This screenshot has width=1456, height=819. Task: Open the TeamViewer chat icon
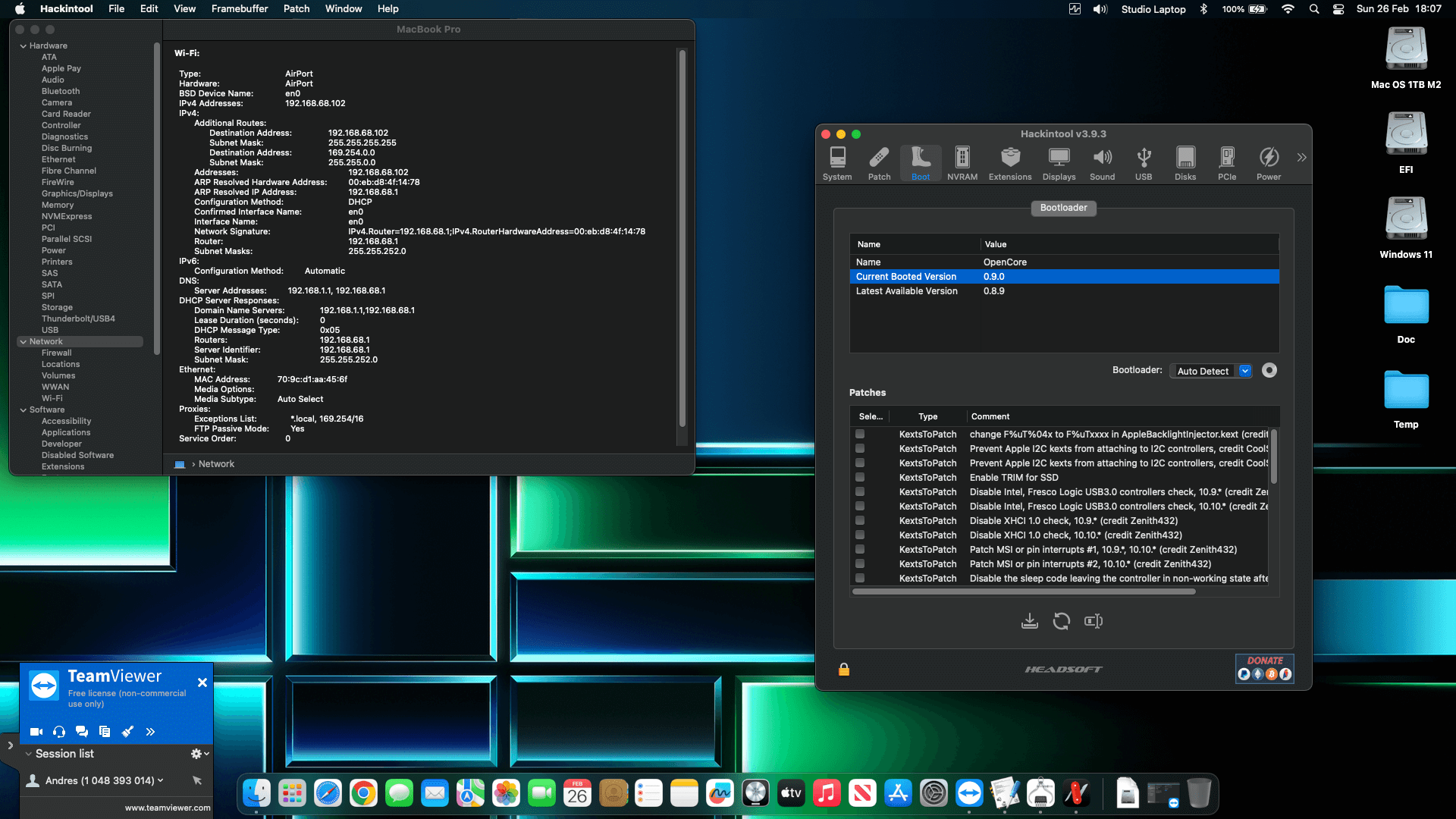click(x=82, y=732)
